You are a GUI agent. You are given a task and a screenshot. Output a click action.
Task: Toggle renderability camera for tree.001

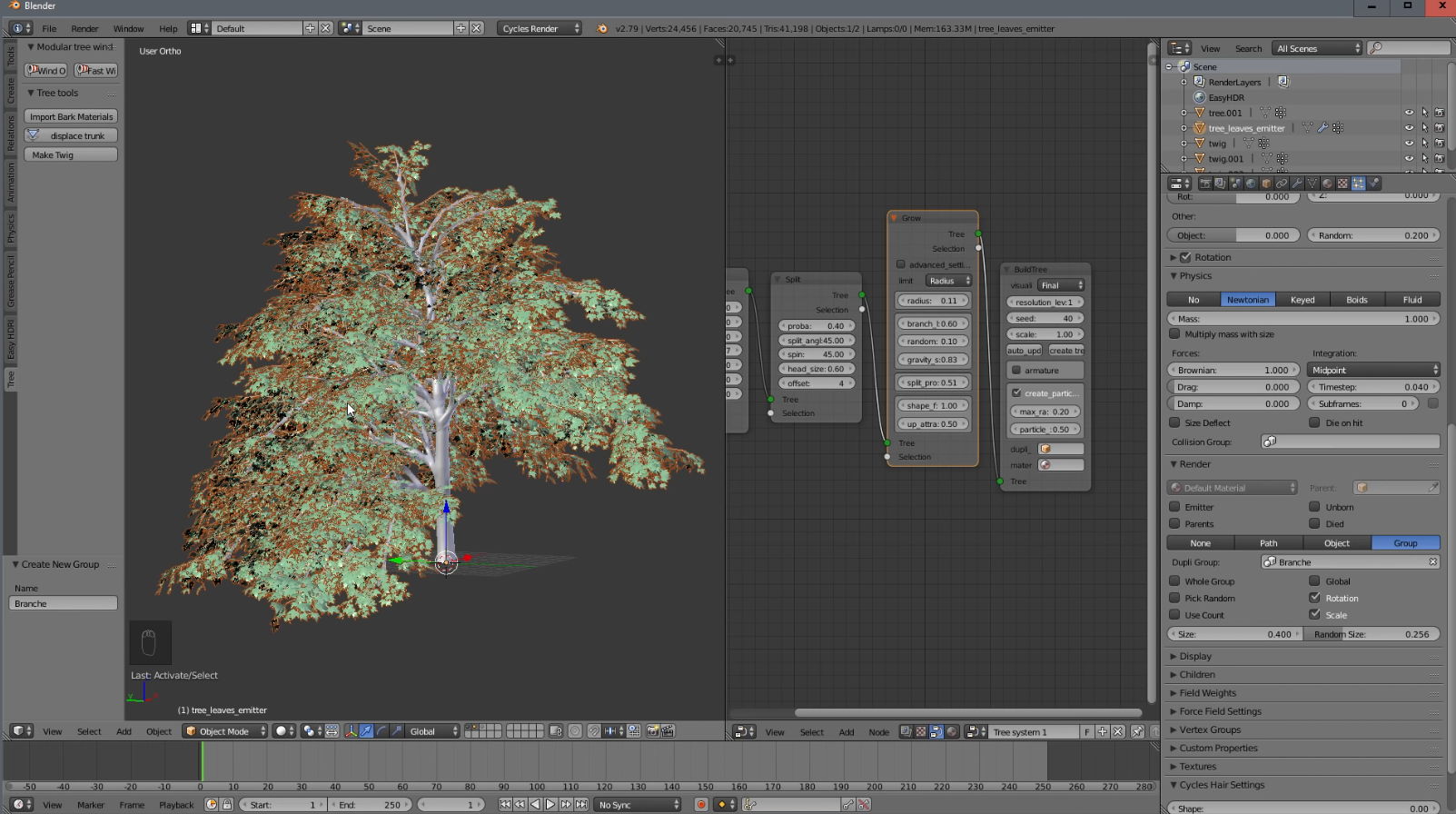1440,113
